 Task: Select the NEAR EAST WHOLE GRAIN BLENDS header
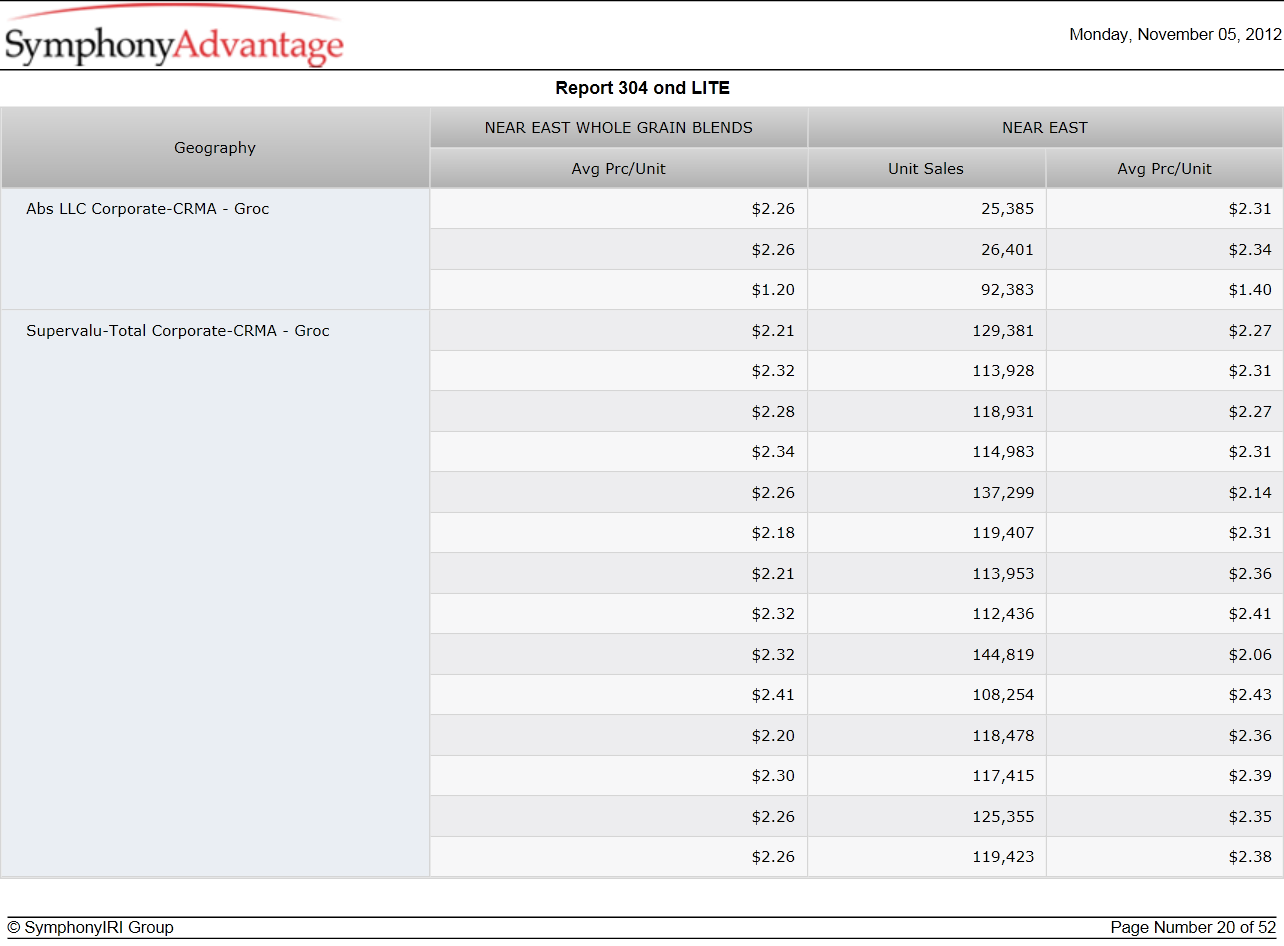point(619,128)
